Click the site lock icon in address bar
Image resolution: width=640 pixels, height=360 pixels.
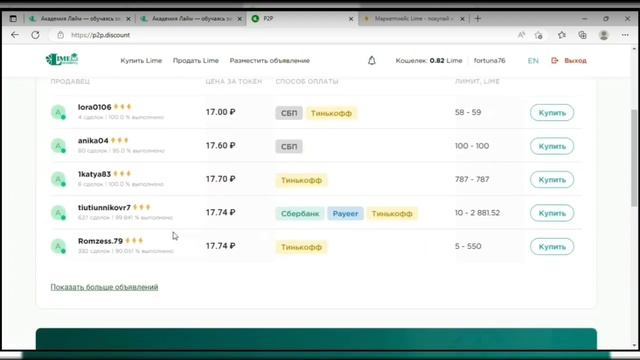[x=60, y=35]
